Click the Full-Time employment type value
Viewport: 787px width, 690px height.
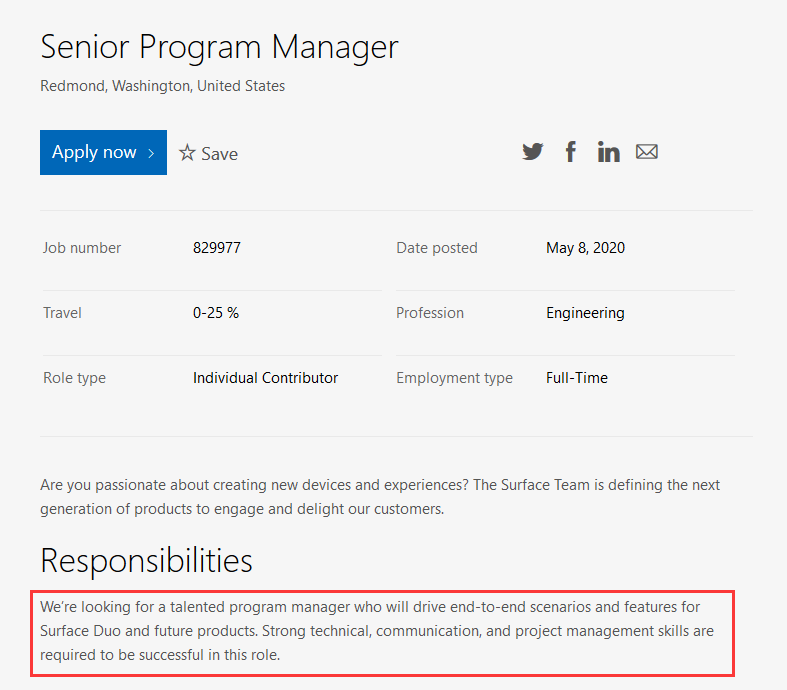tap(576, 378)
